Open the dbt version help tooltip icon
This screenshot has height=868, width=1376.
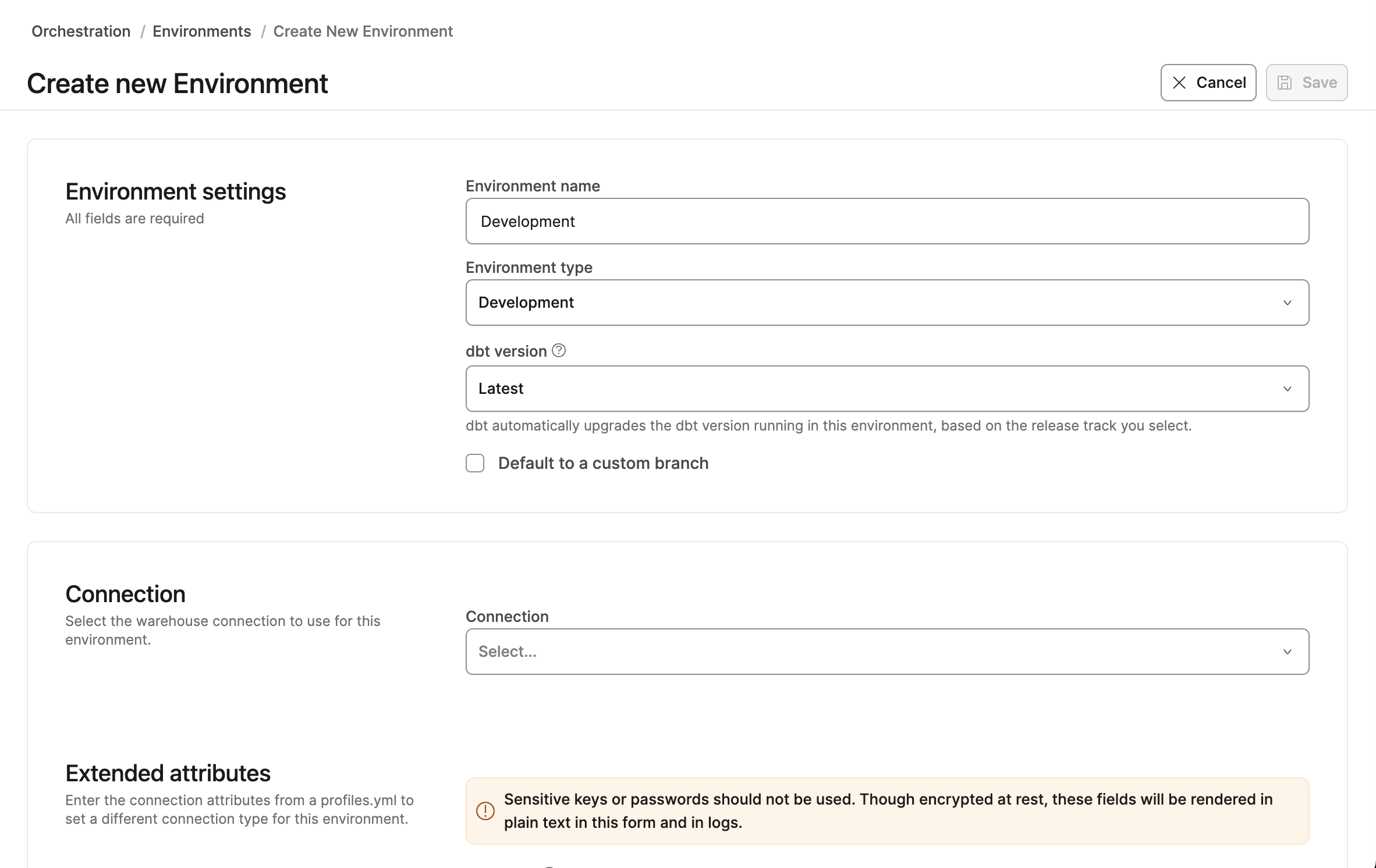558,350
